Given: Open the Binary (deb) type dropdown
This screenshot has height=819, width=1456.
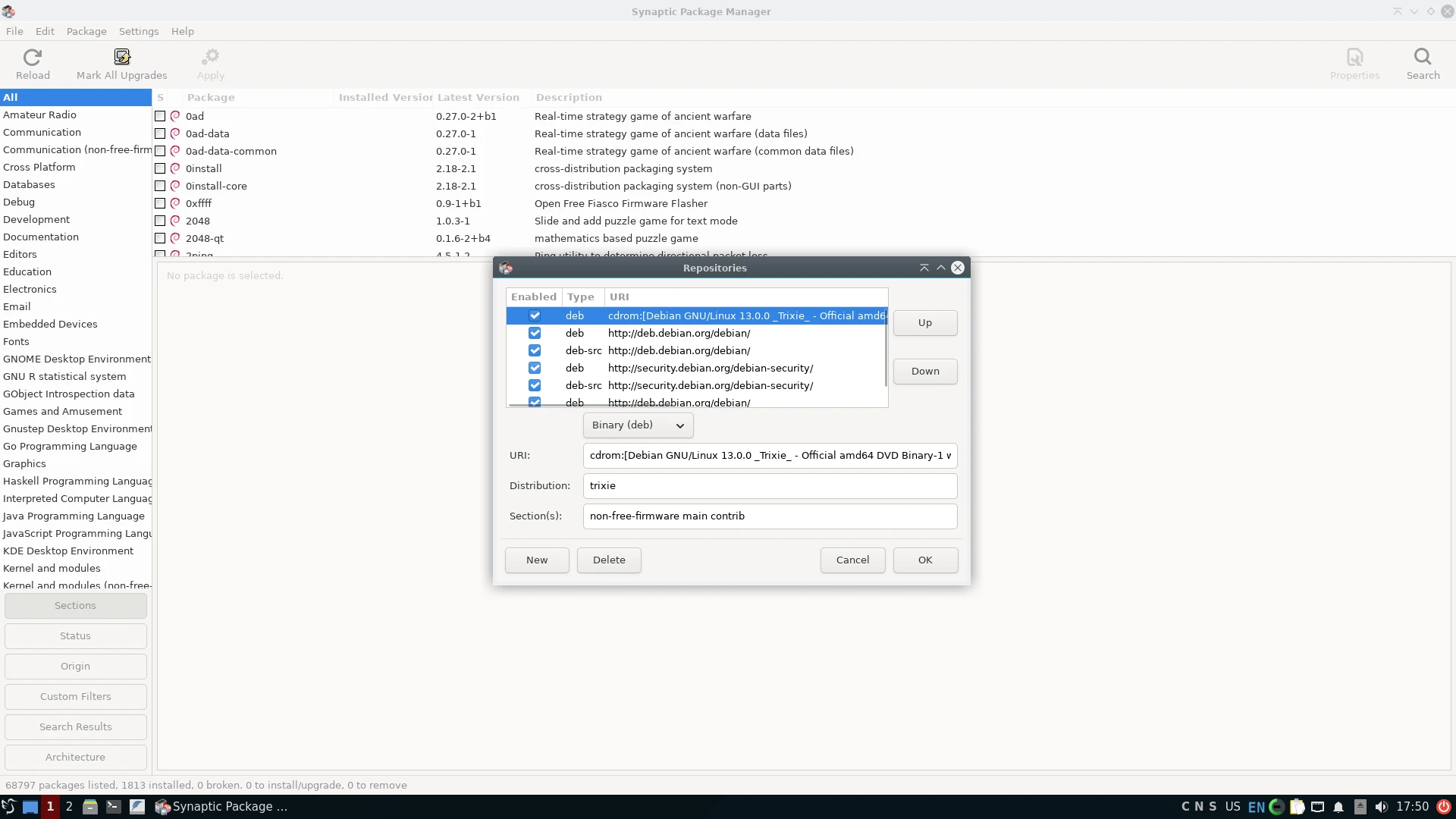Looking at the screenshot, I should pos(637,425).
